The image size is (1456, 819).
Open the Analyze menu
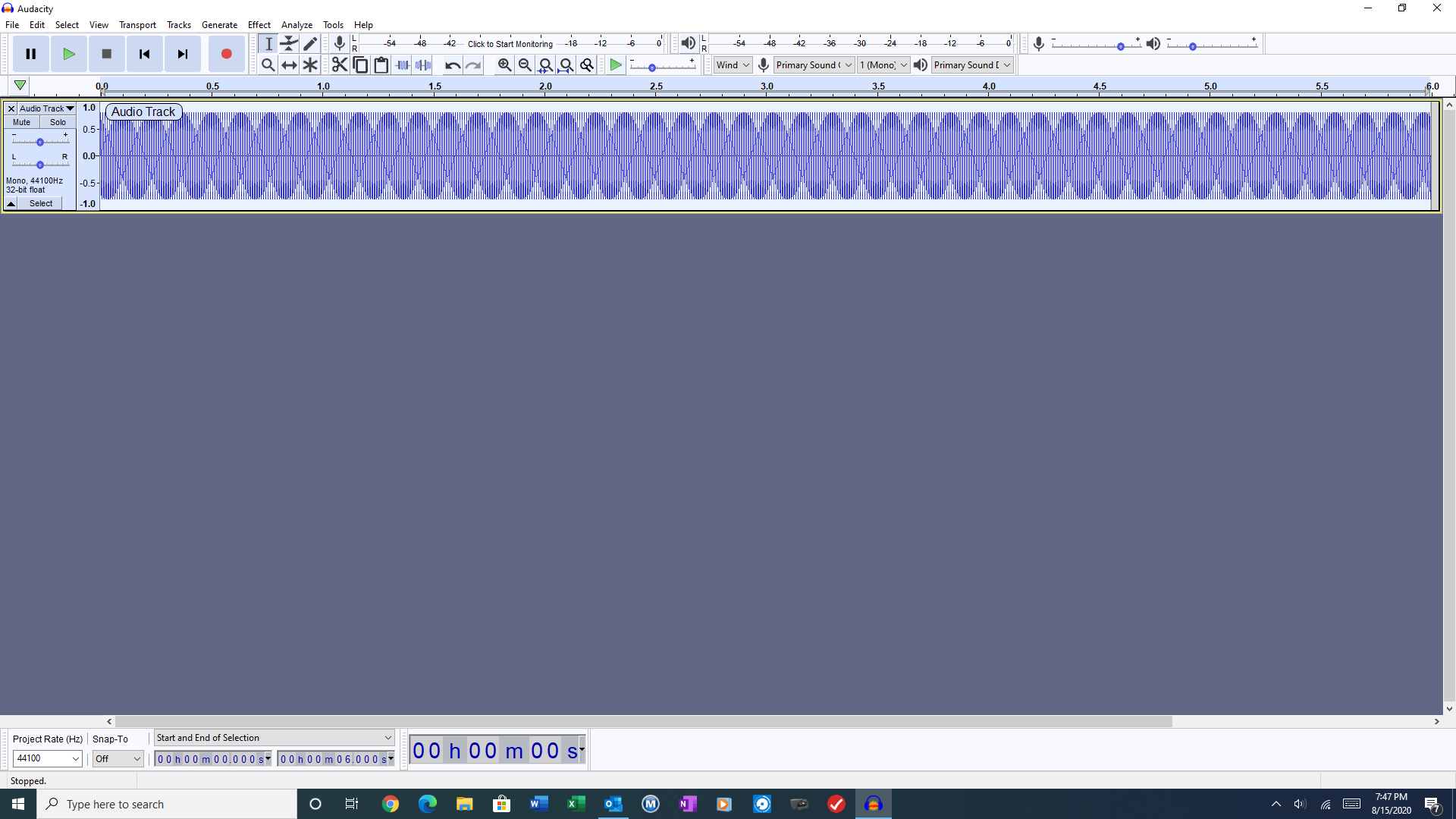pos(297,25)
